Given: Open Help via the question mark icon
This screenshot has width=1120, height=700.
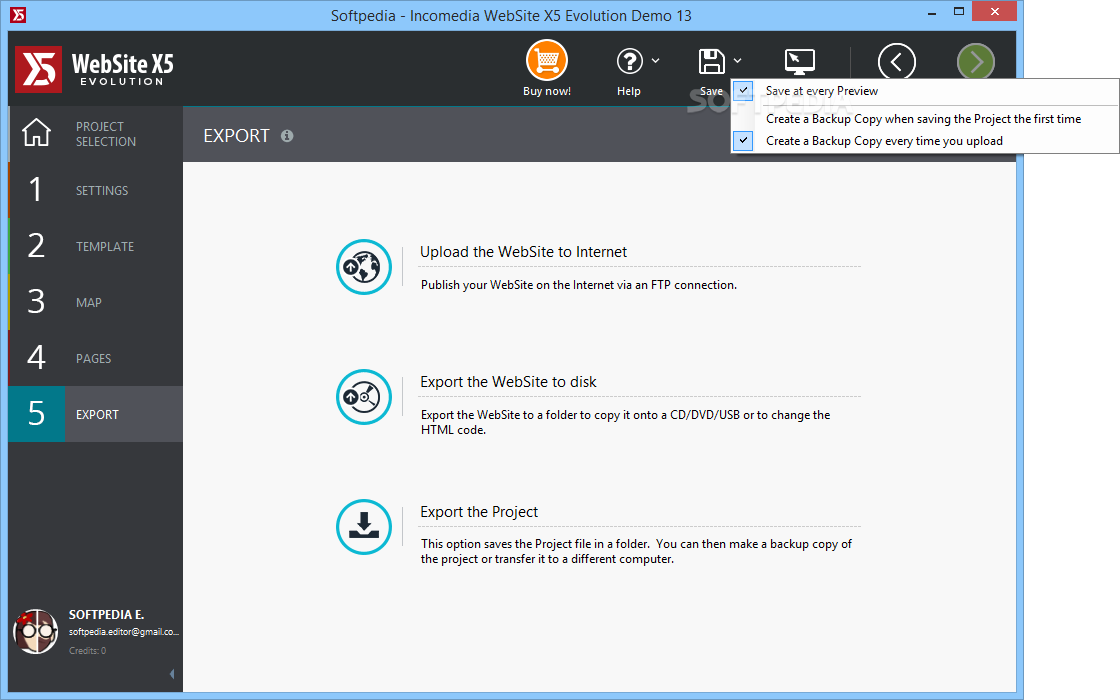Looking at the screenshot, I should (629, 61).
